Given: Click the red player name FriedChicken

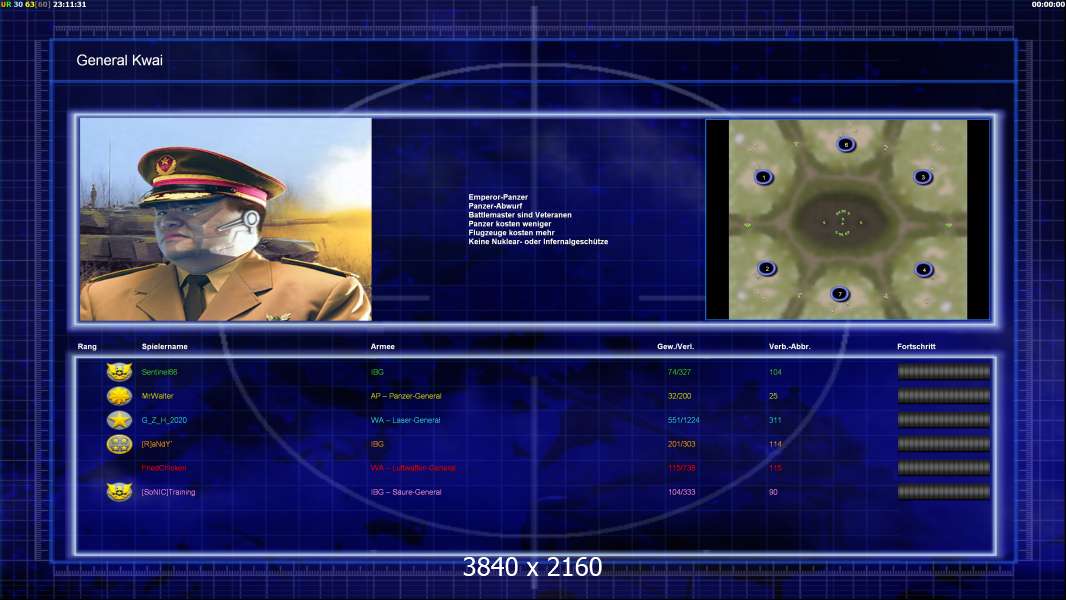Looking at the screenshot, I should click(x=164, y=468).
